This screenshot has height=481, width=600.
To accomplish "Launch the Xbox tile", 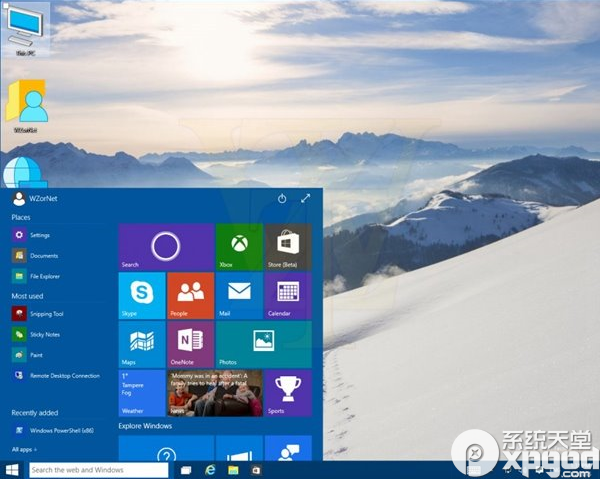I will point(239,247).
